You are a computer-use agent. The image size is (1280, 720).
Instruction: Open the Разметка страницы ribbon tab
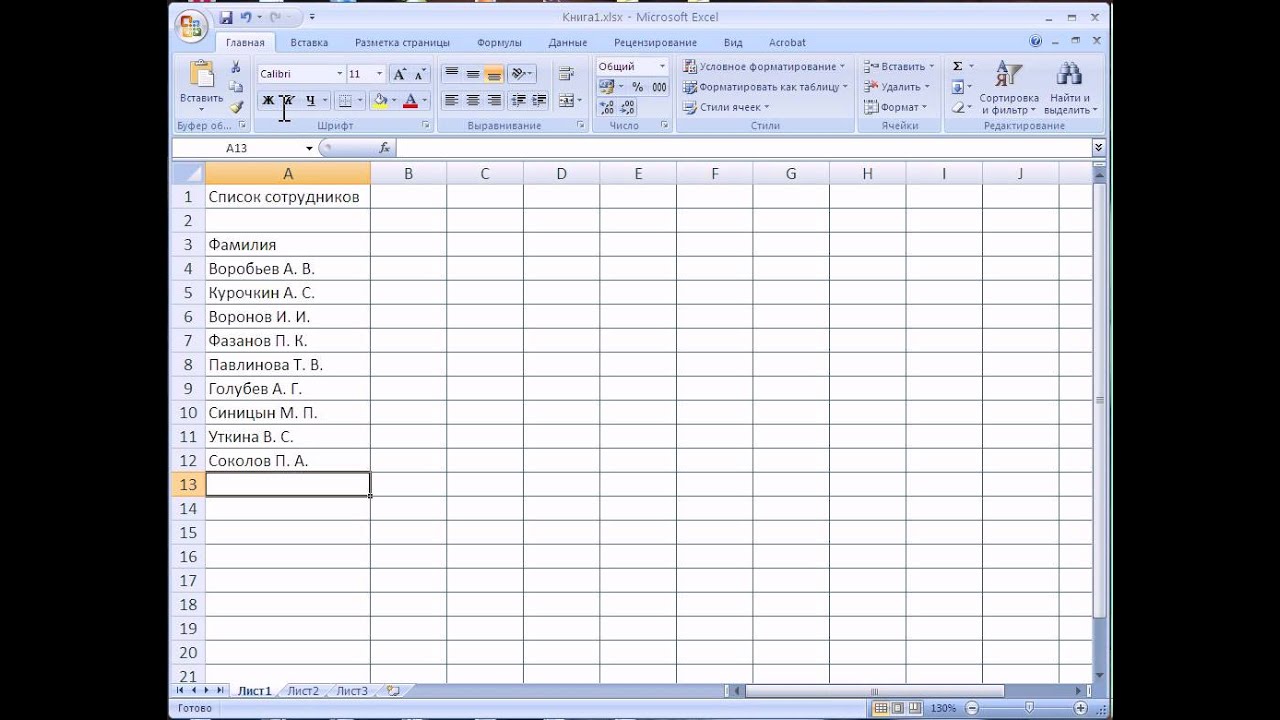[402, 43]
